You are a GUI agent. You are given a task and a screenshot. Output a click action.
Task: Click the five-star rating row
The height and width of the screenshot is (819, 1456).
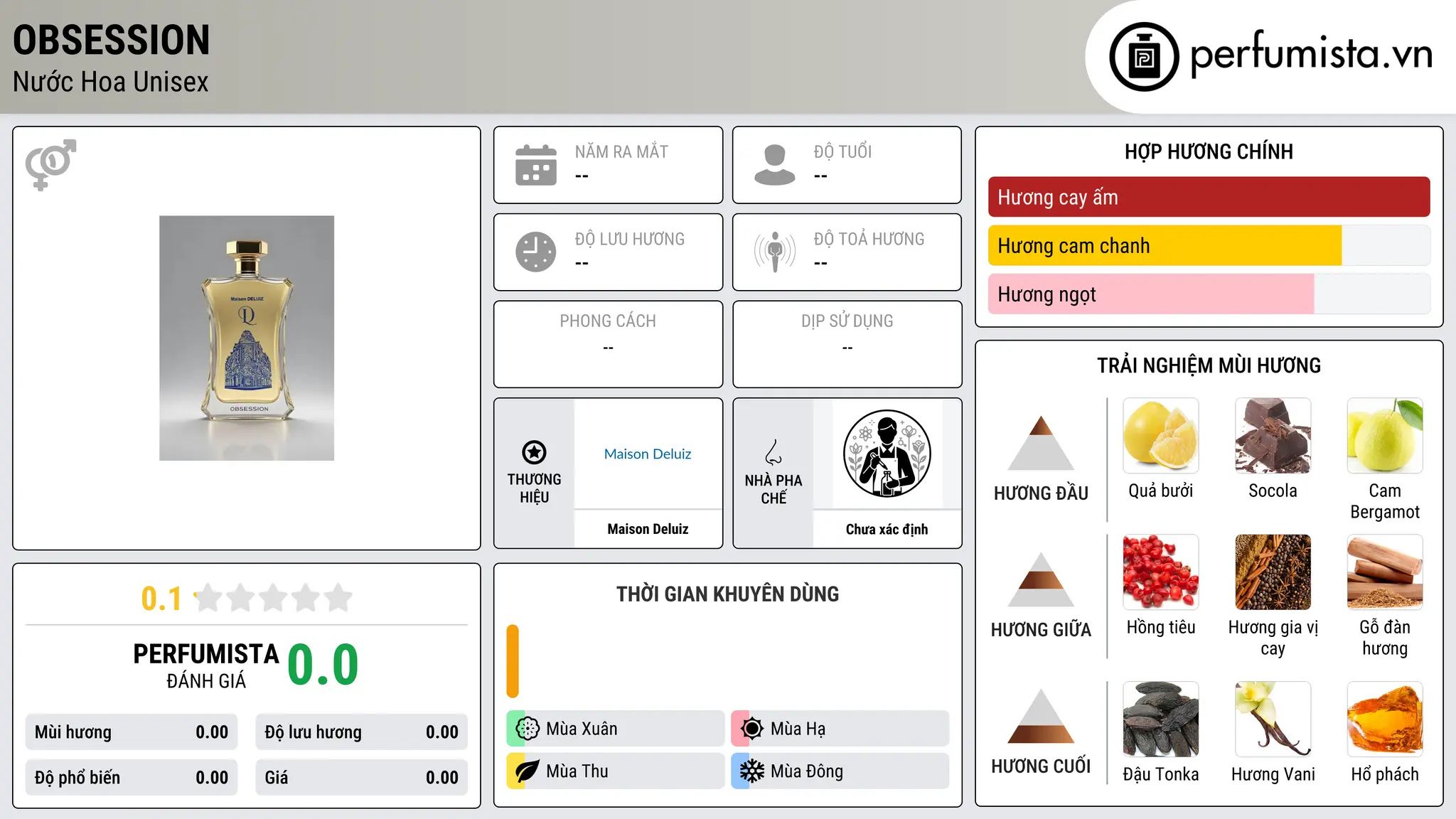point(273,598)
